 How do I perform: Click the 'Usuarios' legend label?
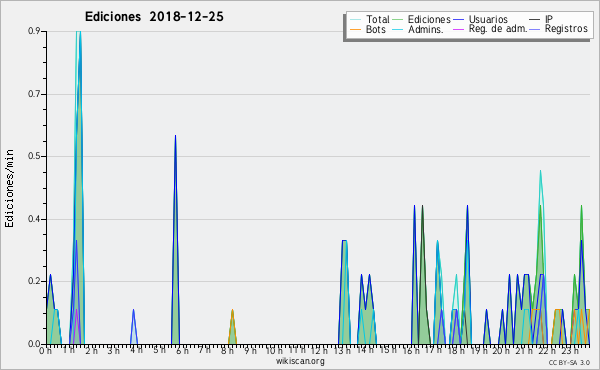tap(488, 19)
